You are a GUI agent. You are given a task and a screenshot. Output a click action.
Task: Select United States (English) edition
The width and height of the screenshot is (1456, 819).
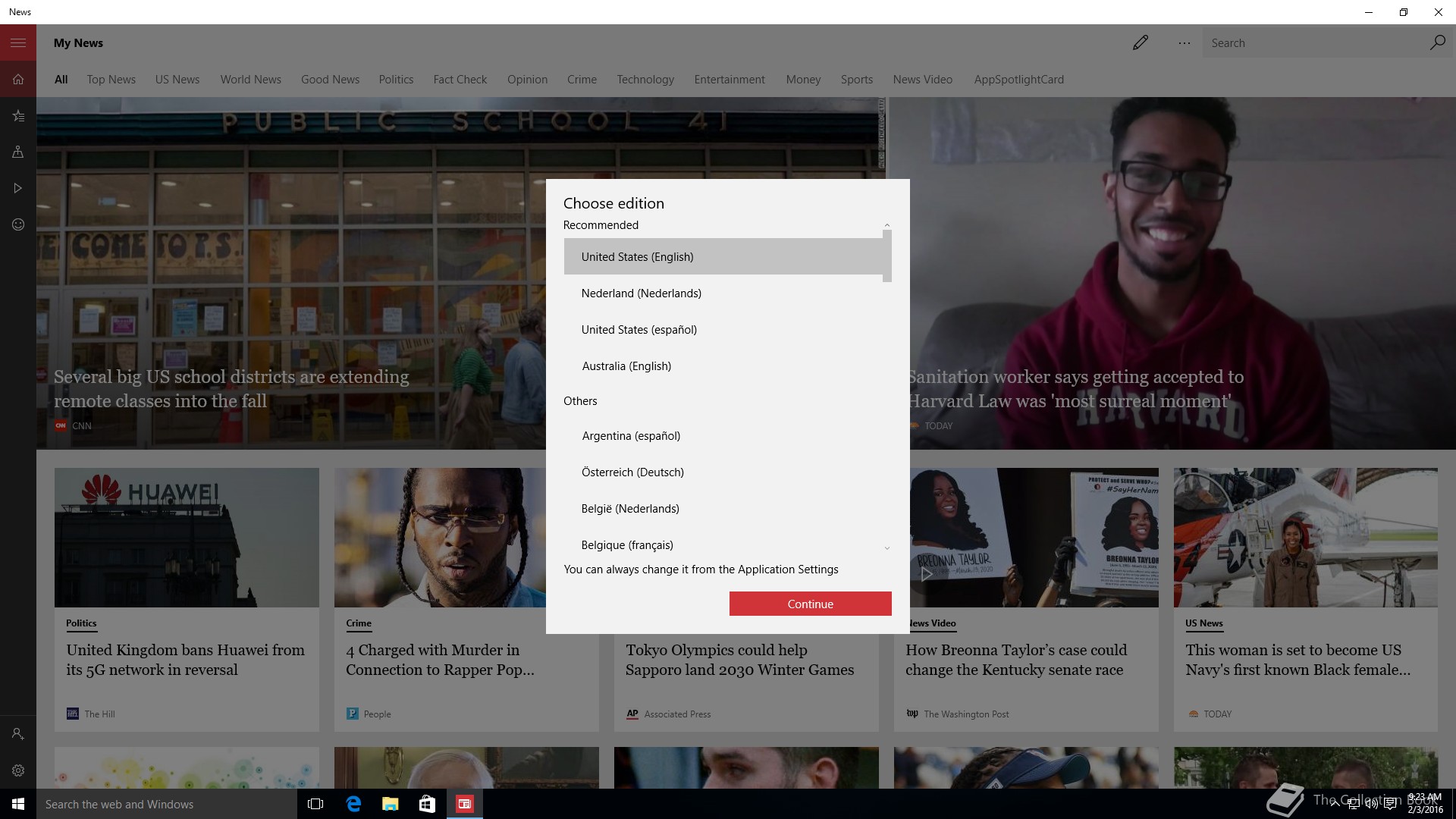tap(723, 257)
